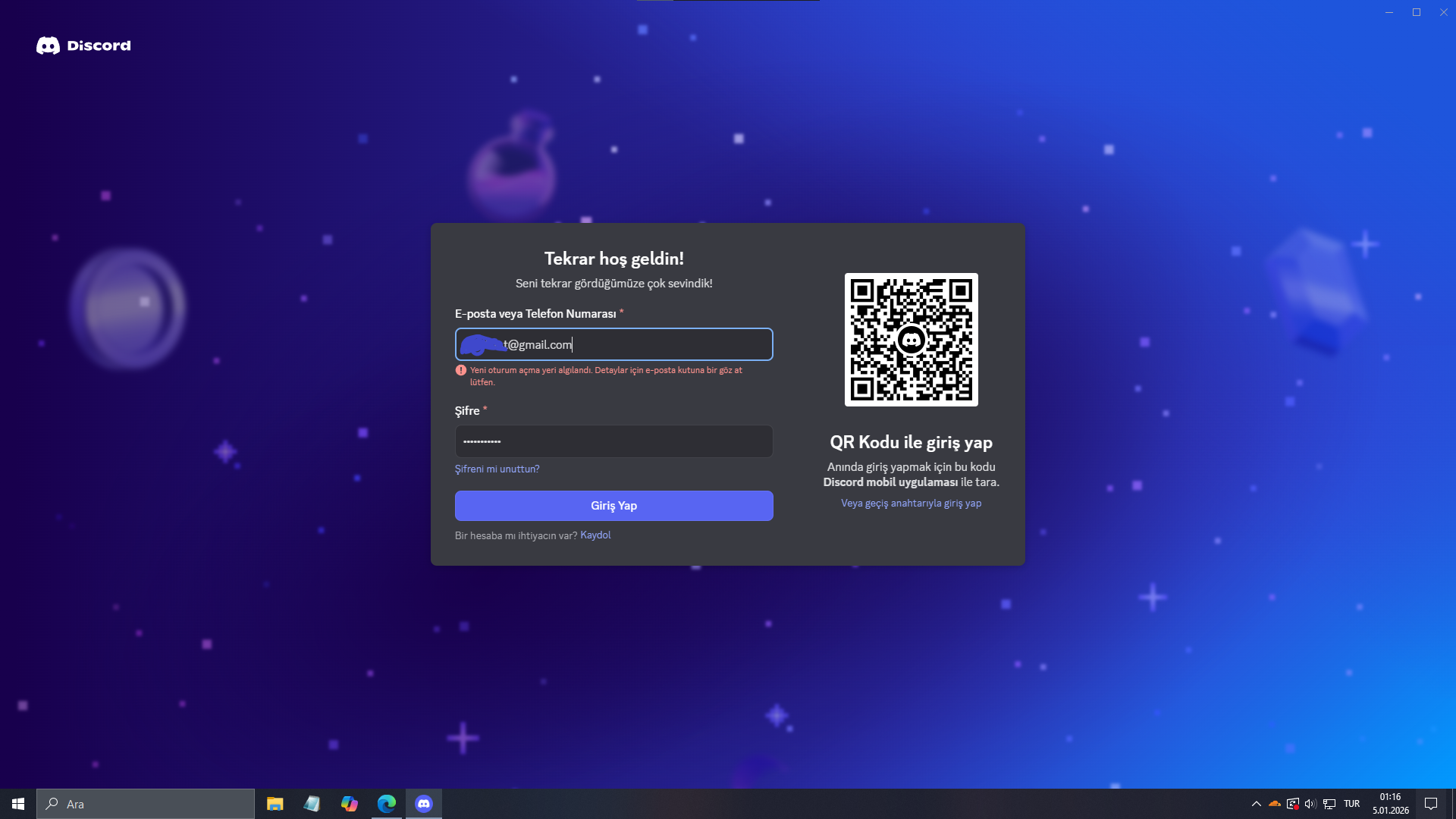The height and width of the screenshot is (819, 1456).
Task: Click the taskbar Ara search box
Action: [146, 804]
